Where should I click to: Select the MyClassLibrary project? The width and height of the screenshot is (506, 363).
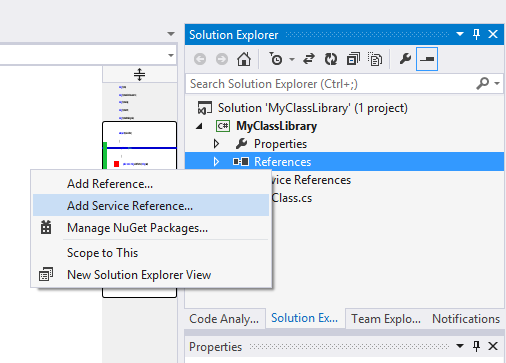[x=276, y=126]
